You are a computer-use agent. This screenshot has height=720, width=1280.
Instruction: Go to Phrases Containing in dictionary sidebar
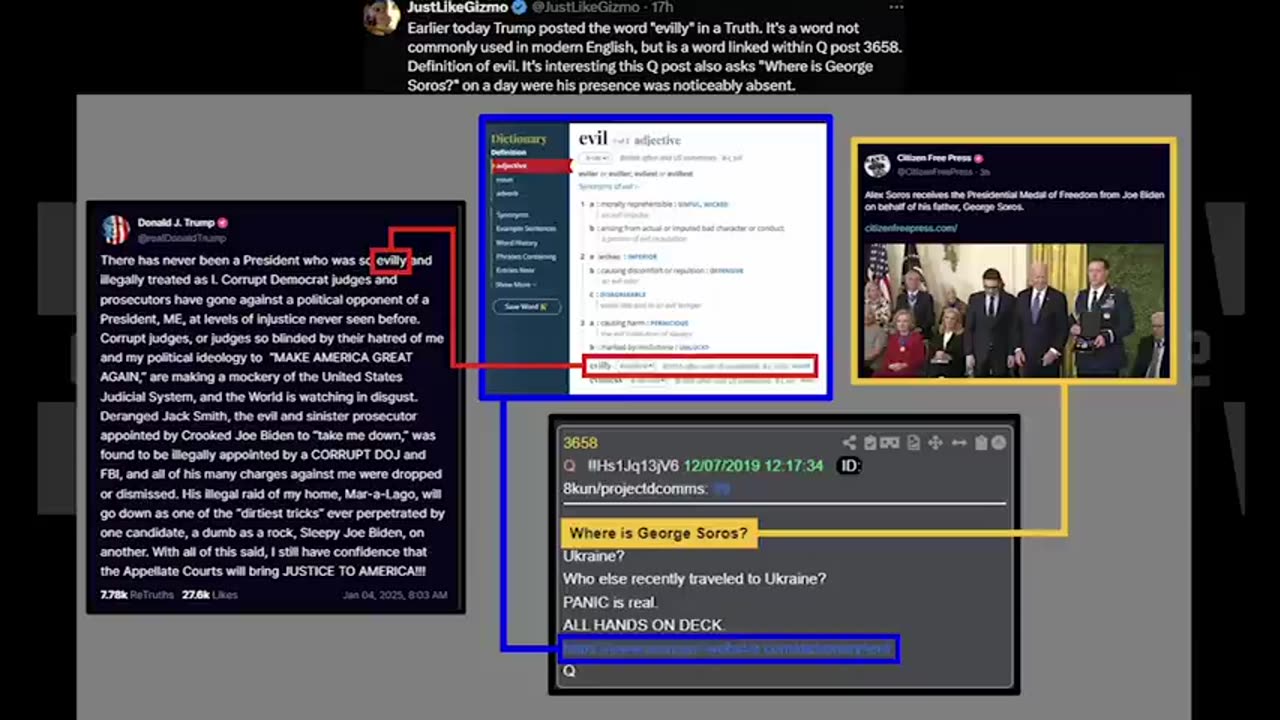pos(524,257)
